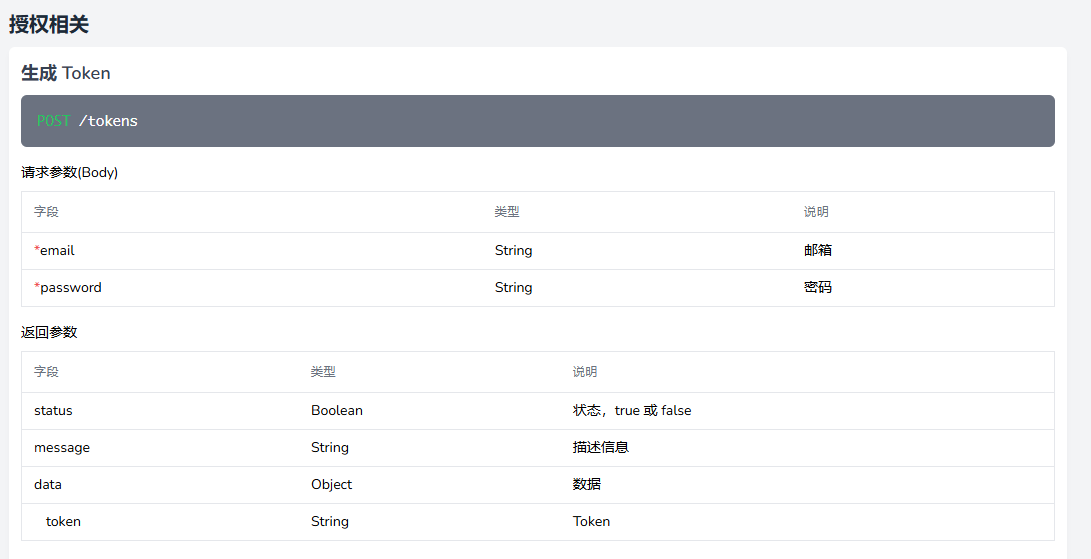Viewport: 1091px width, 559px height.
Task: Click the 状态，true 或 false description
Action: 632,411
